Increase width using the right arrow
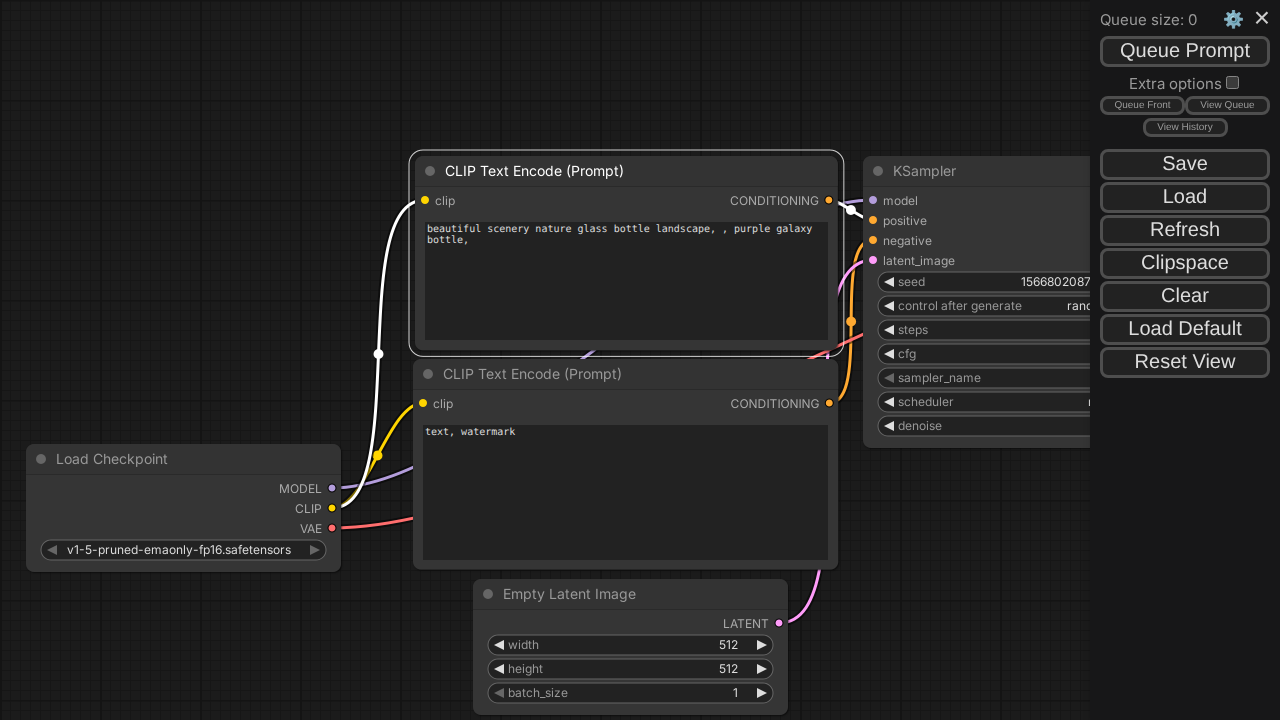 [x=761, y=645]
